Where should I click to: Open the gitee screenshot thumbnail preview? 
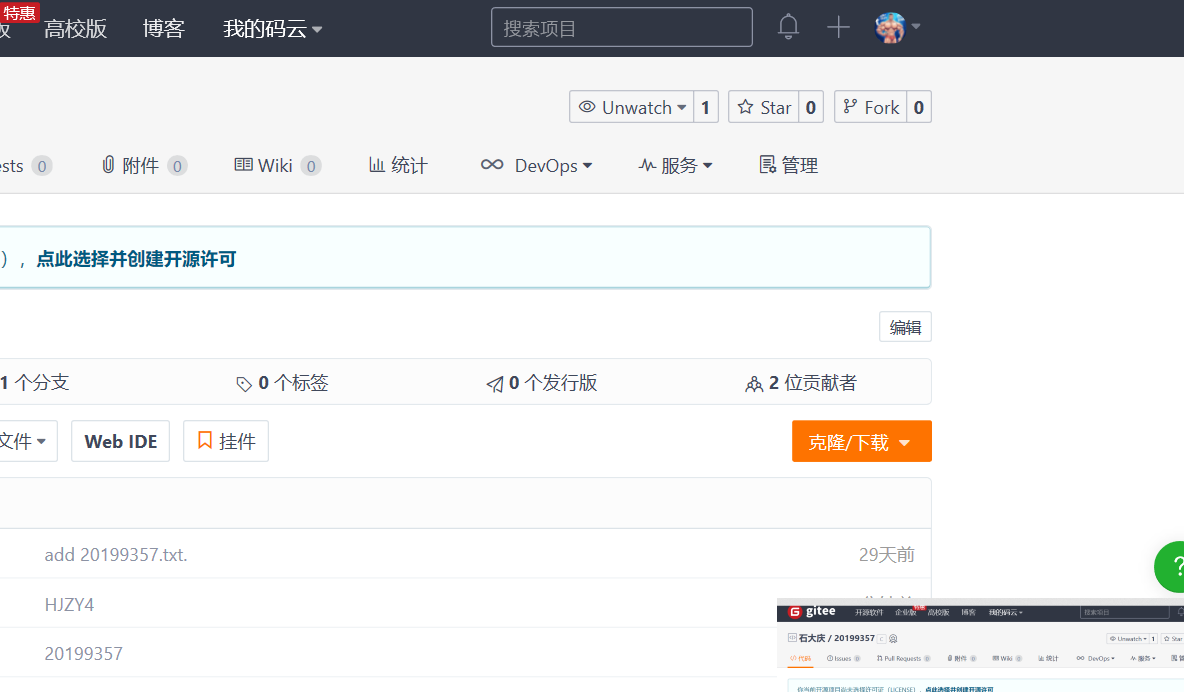pyautogui.click(x=980, y=647)
